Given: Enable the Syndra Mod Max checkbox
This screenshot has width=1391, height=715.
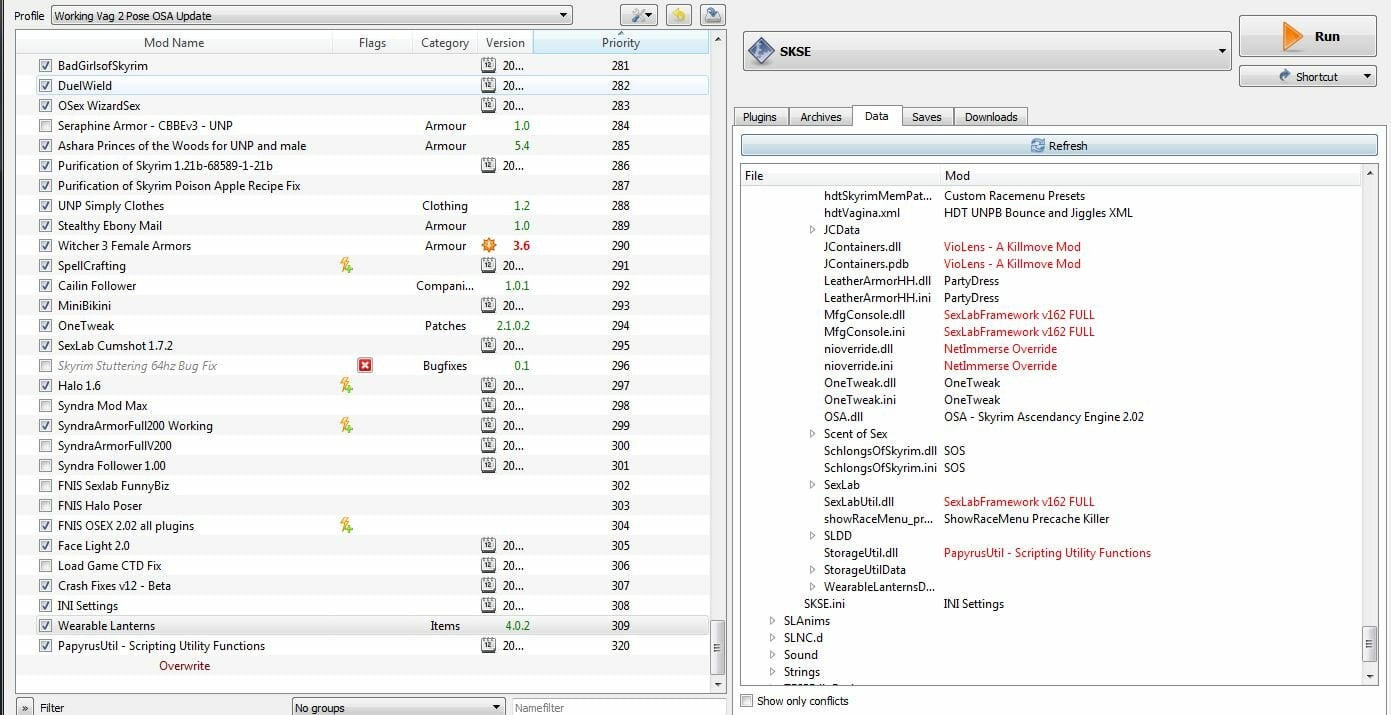Looking at the screenshot, I should pyautogui.click(x=45, y=406).
